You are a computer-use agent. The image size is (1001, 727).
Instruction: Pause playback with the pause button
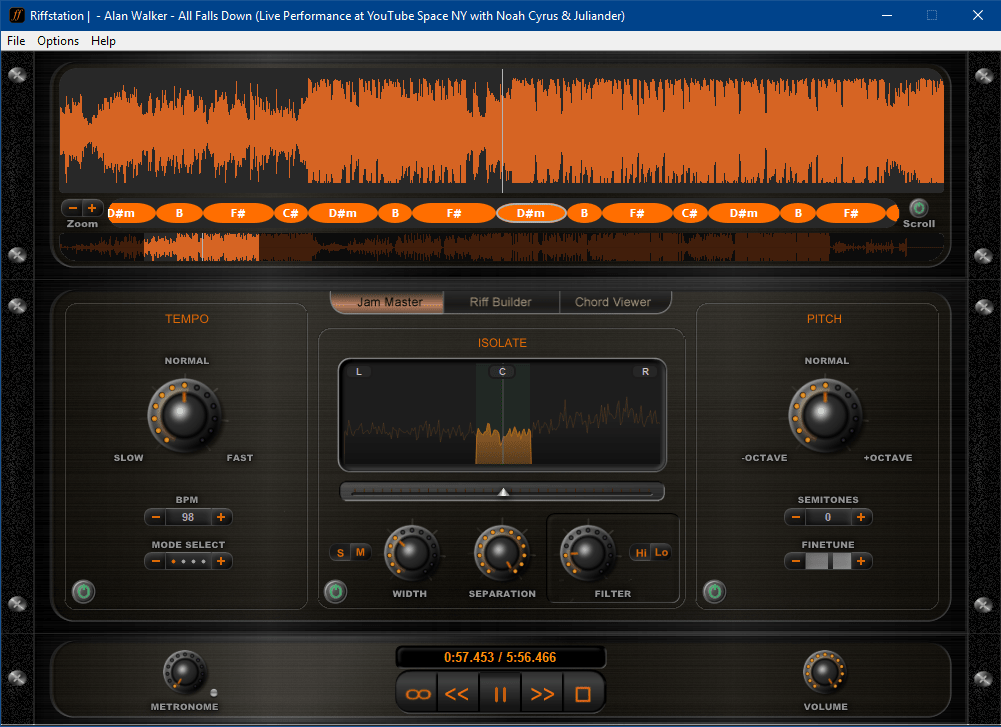point(500,694)
